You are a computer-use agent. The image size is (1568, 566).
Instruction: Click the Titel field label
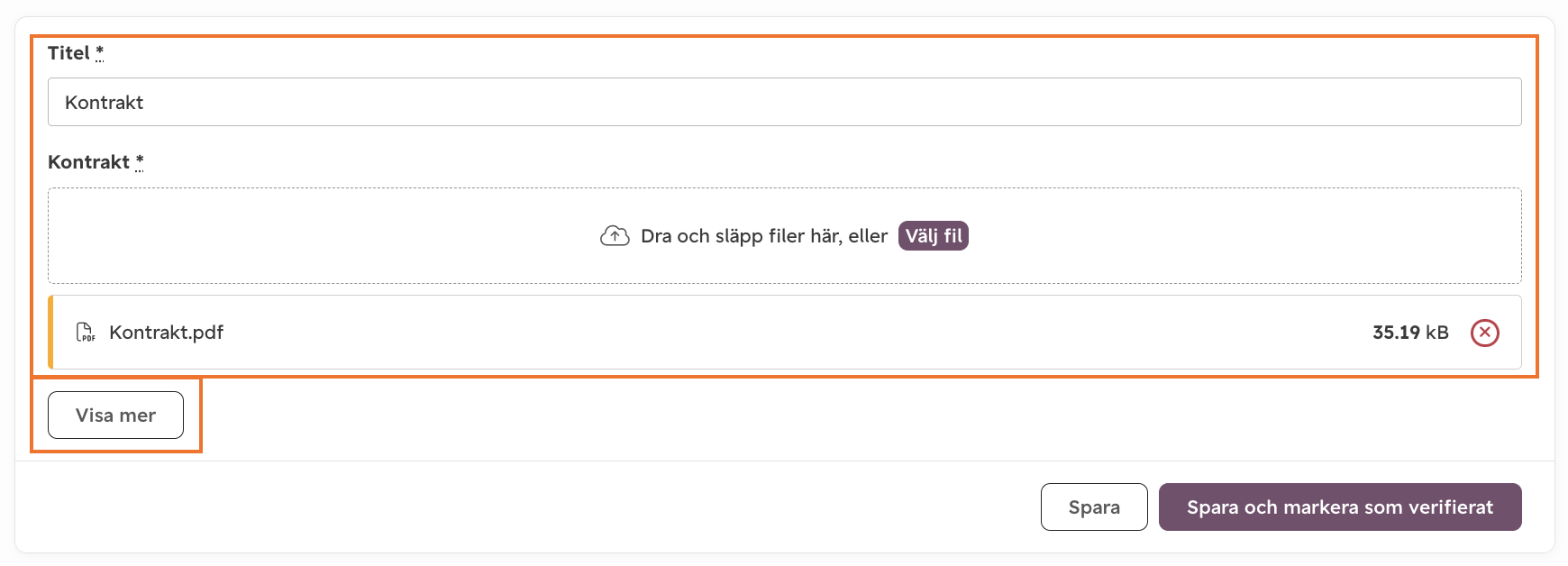pyautogui.click(x=68, y=53)
